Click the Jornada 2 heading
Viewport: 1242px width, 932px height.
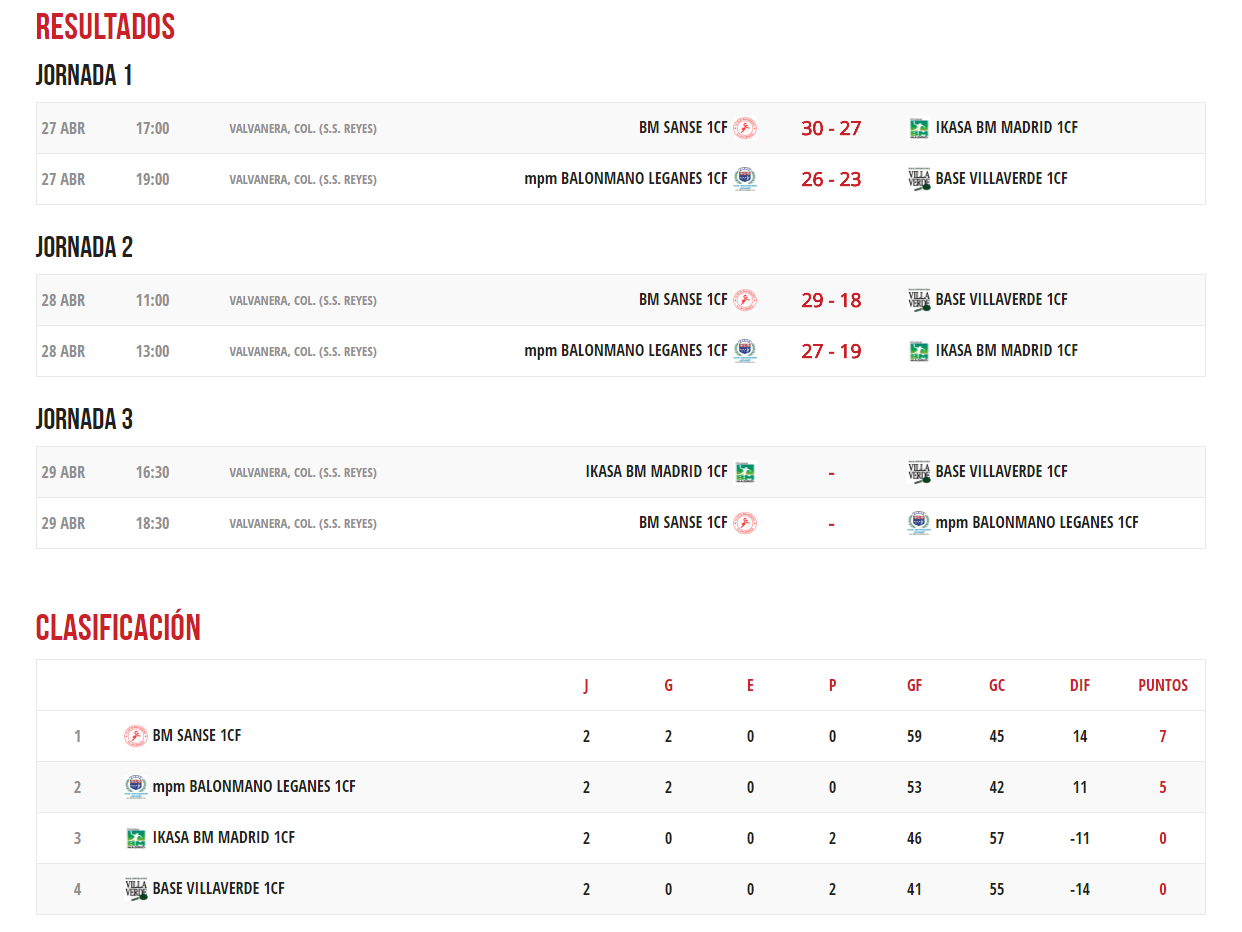84,247
